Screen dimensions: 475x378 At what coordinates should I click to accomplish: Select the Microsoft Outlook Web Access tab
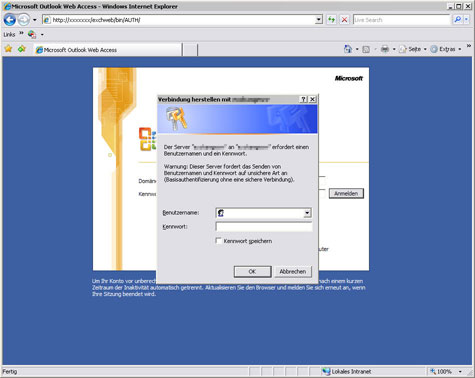click(108, 50)
